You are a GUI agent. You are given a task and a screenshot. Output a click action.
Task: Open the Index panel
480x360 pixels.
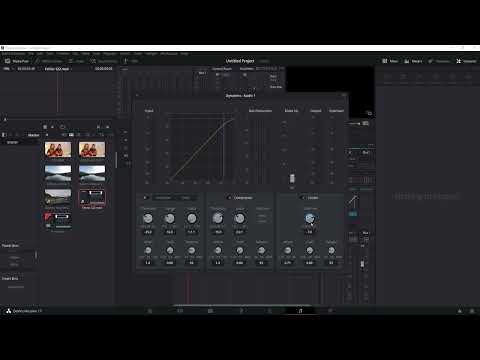coord(76,61)
